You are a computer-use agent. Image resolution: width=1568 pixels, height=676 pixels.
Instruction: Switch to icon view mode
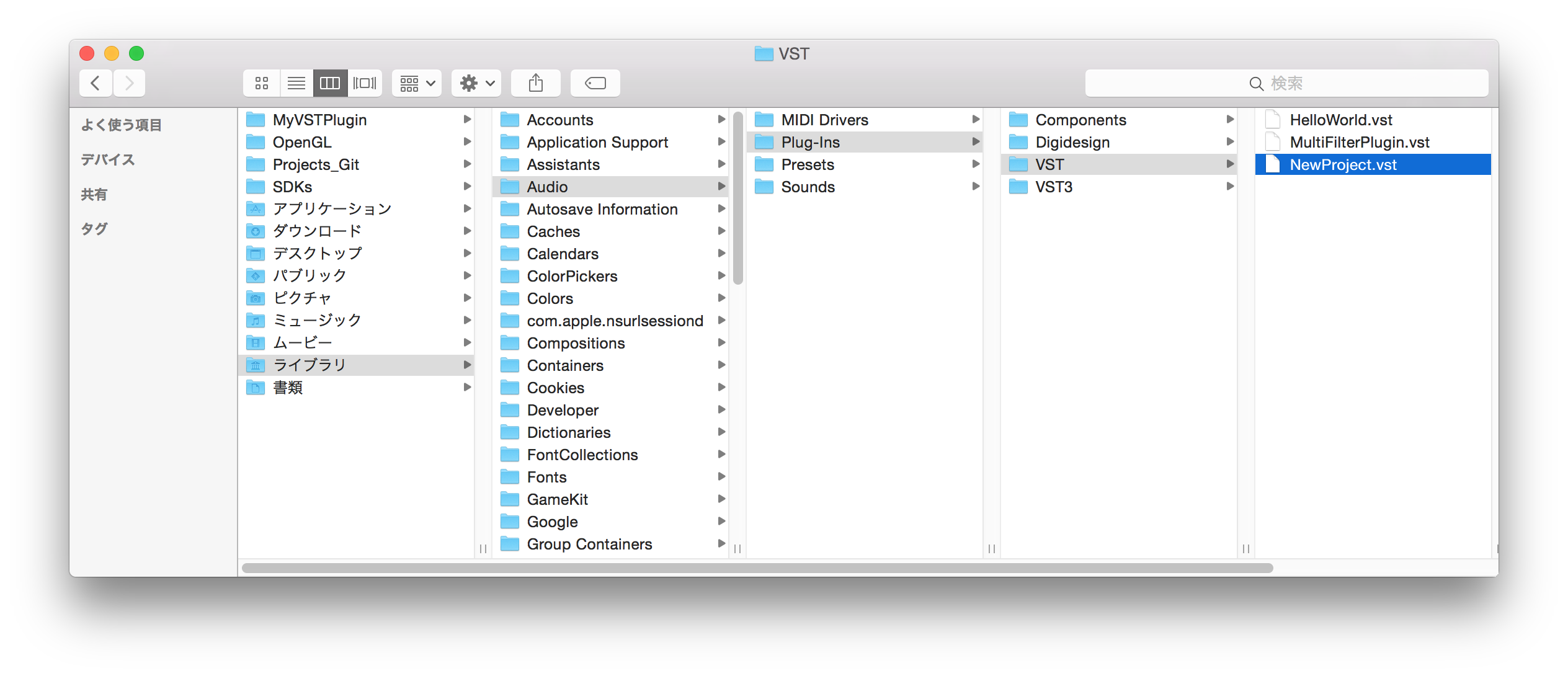coord(261,82)
